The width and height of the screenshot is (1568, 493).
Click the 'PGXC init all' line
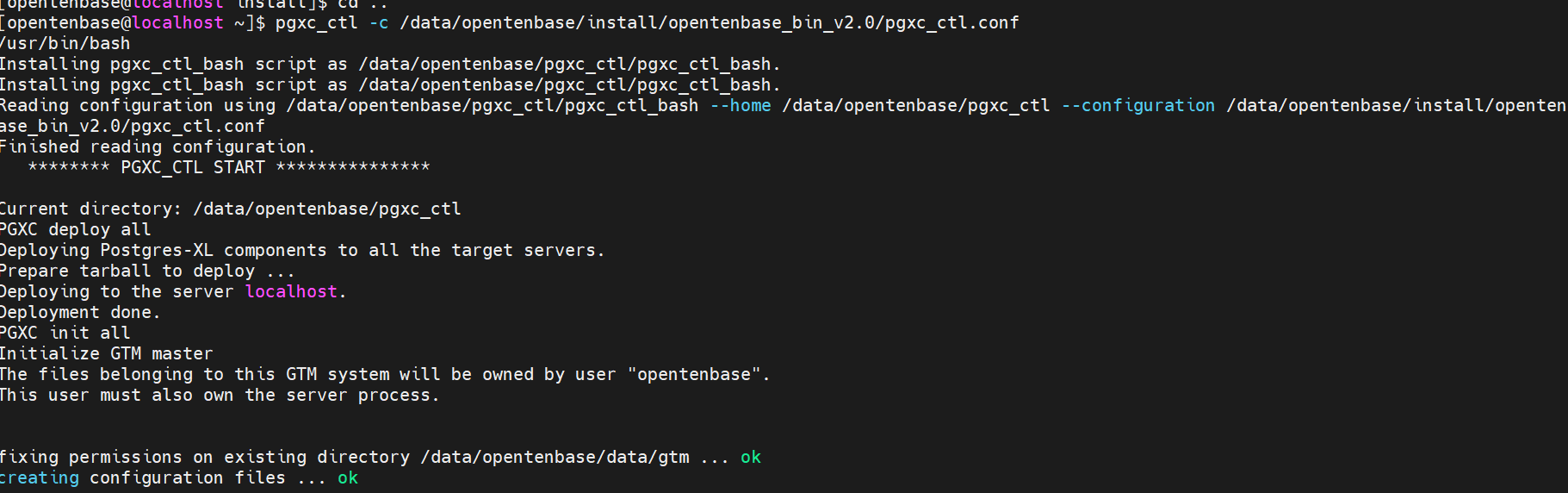(x=65, y=333)
